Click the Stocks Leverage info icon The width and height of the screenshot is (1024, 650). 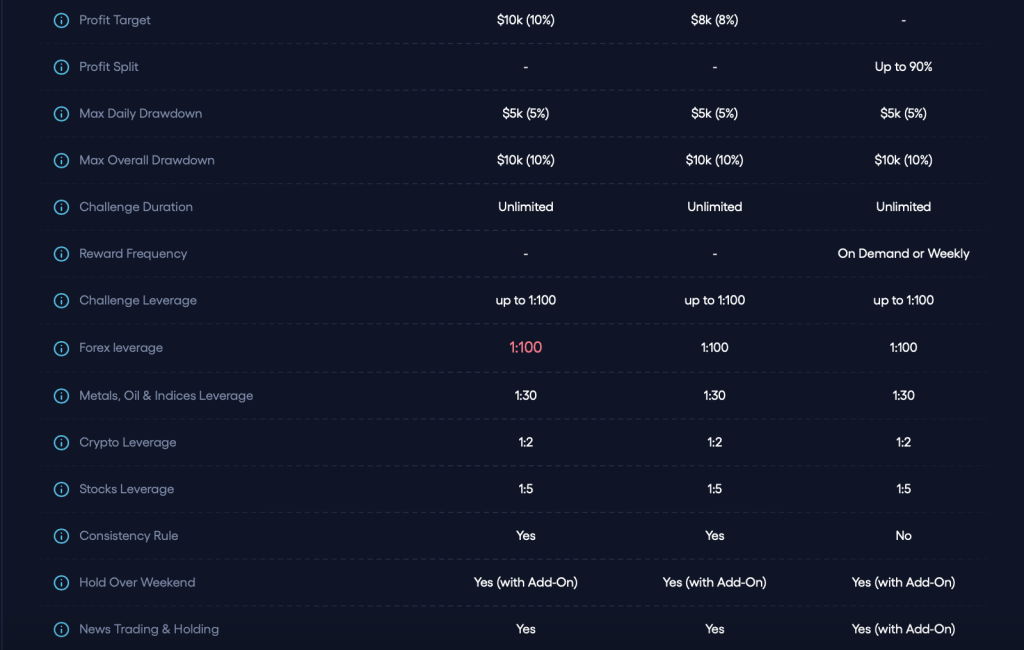coord(61,490)
